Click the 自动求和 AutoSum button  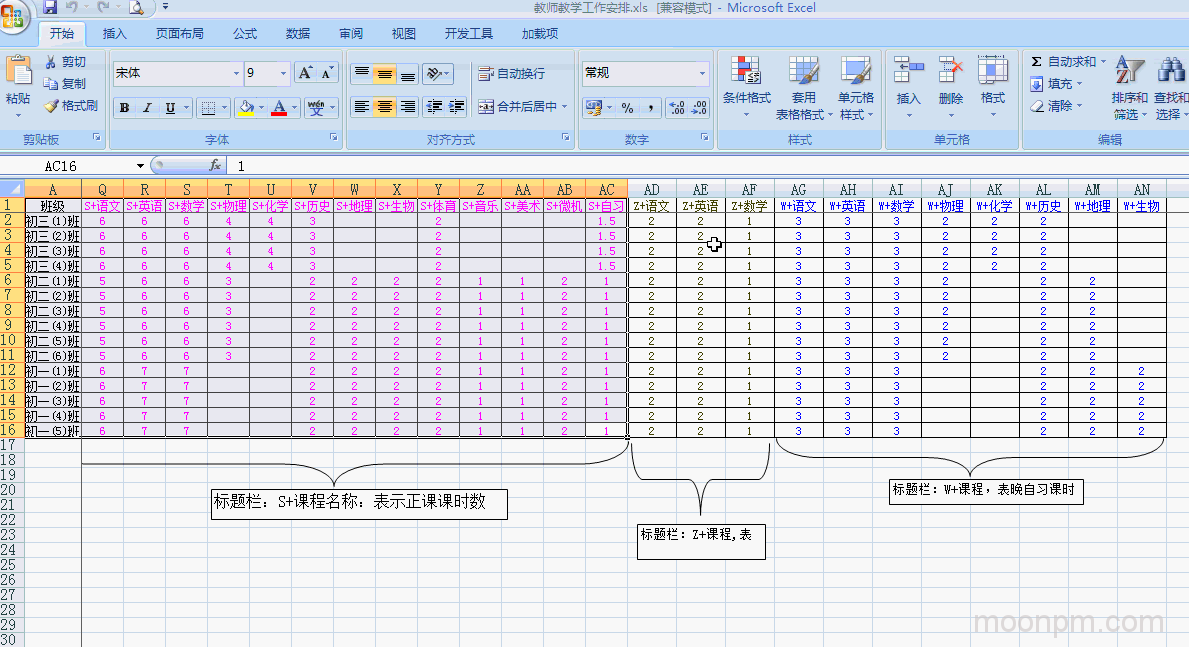coord(1064,62)
